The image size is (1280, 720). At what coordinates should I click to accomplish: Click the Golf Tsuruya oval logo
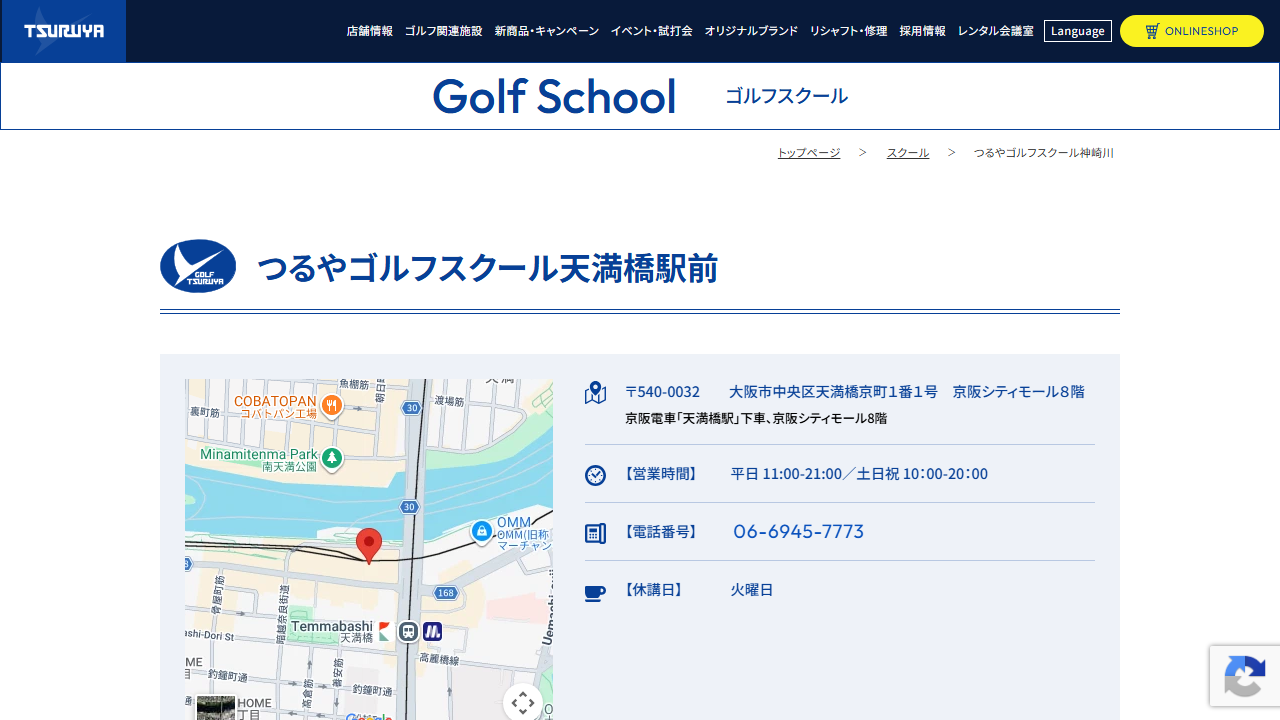tap(198, 266)
